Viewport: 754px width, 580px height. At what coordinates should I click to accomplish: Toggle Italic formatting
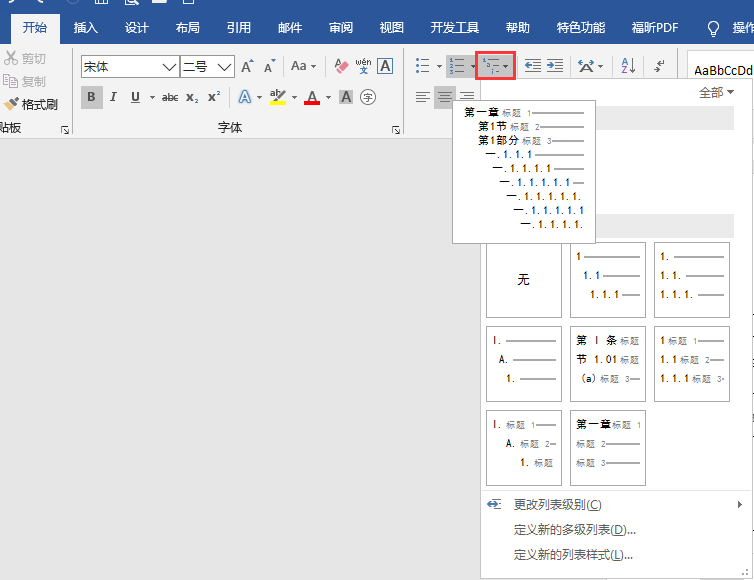coord(113,97)
